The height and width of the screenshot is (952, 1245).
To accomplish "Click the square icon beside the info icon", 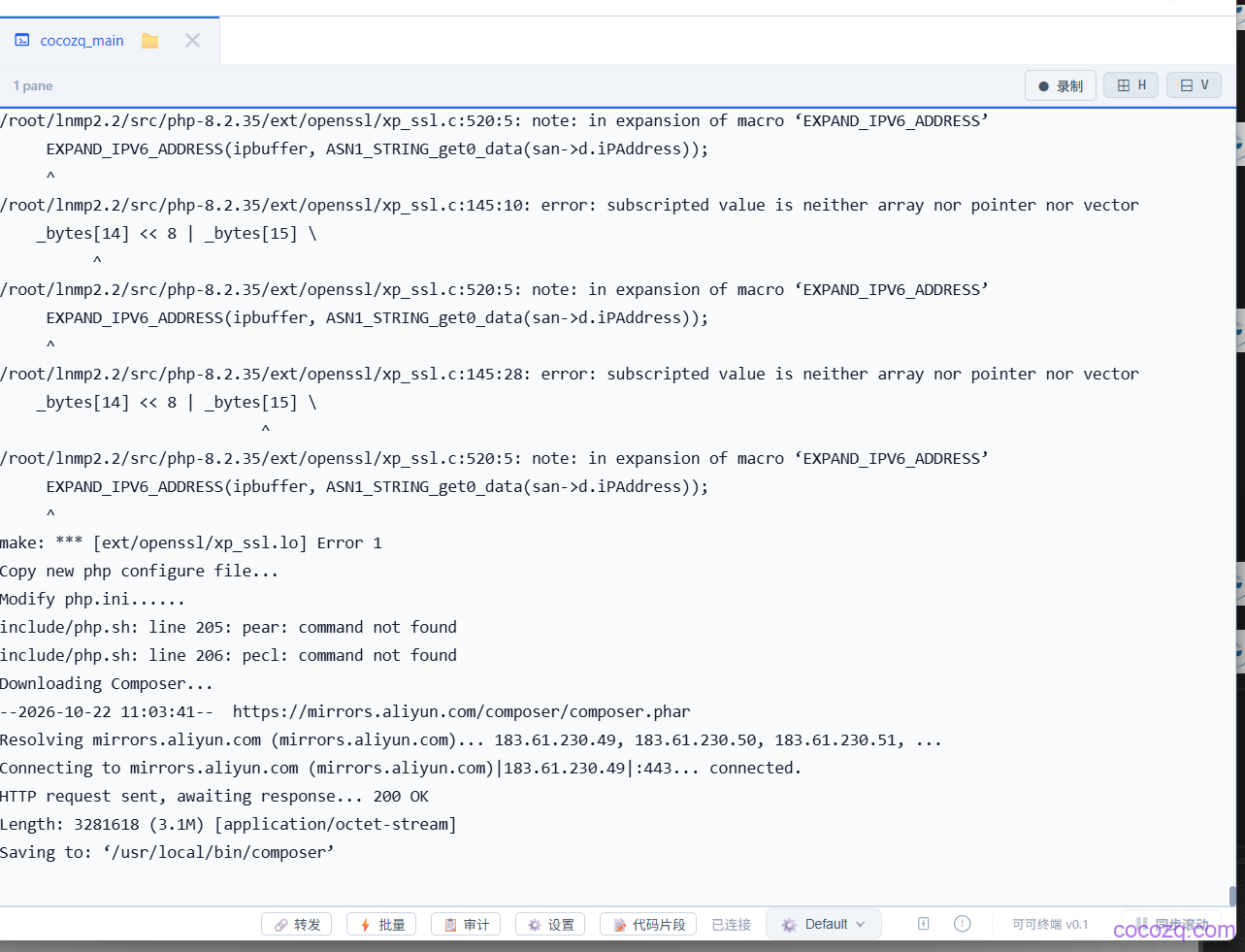I will [x=924, y=924].
